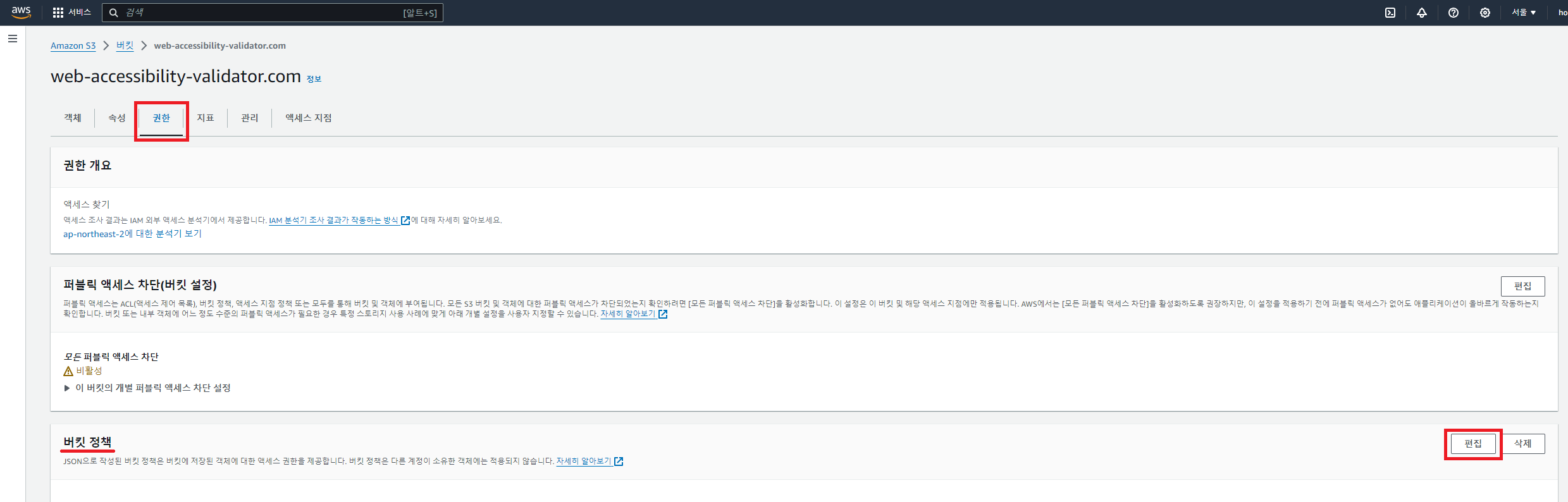1568x502 pixels.
Task: Open the hamburger side navigation menu
Action: click(13, 39)
